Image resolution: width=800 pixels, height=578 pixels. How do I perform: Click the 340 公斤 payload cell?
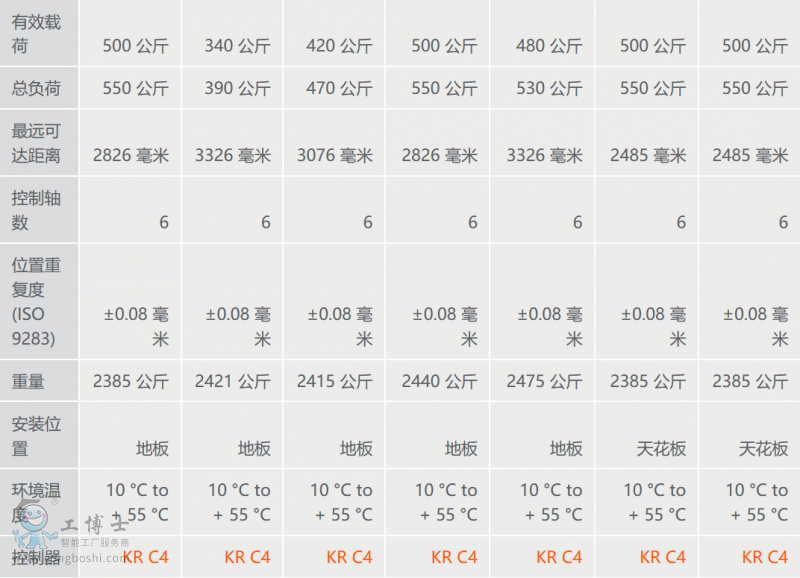pos(237,46)
